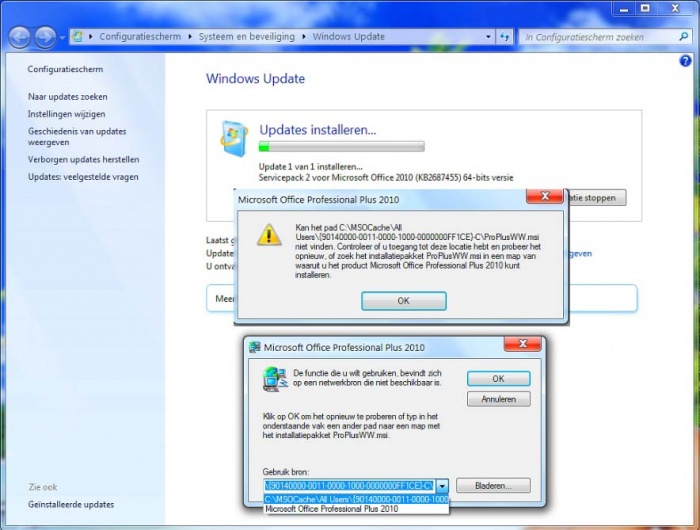Image resolution: width=700 pixels, height=530 pixels.
Task: Click Annuleren in network source dialog
Action: pyautogui.click(x=499, y=399)
